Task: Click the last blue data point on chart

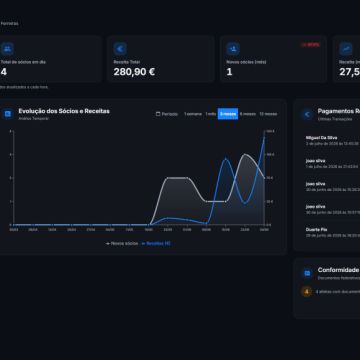Action: [264, 137]
